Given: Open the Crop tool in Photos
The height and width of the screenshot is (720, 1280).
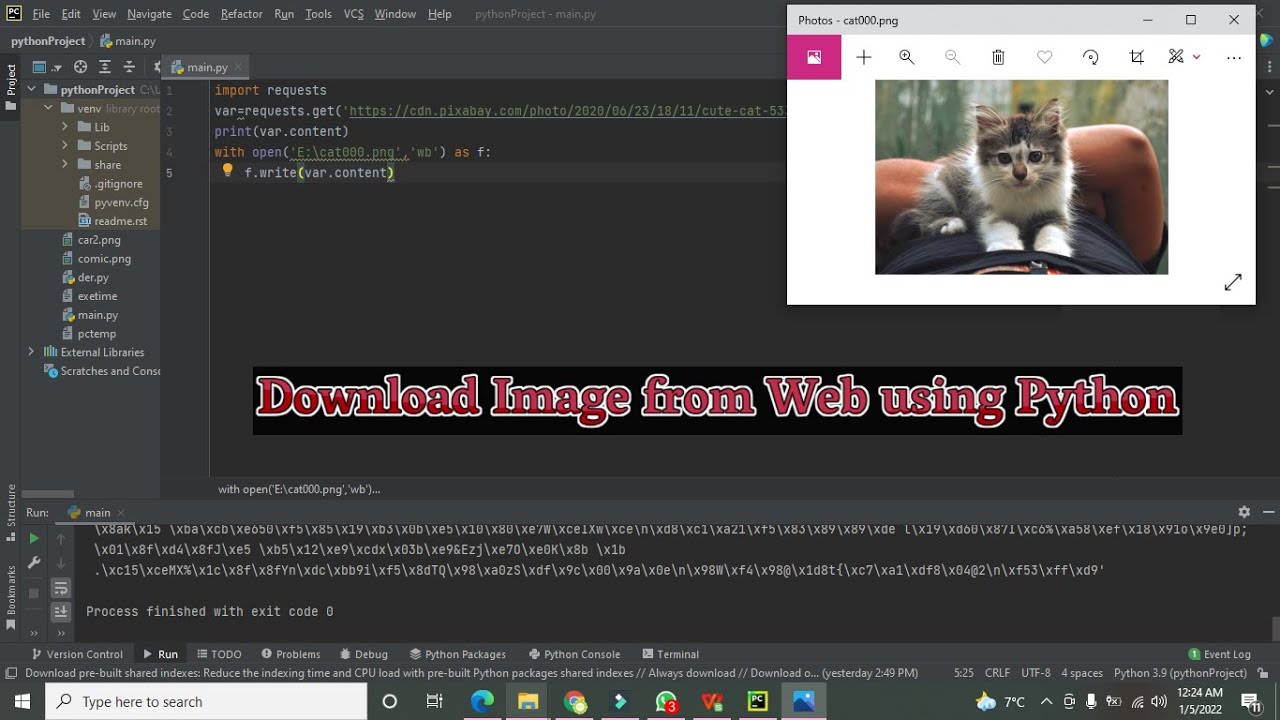Looking at the screenshot, I should 1137,57.
